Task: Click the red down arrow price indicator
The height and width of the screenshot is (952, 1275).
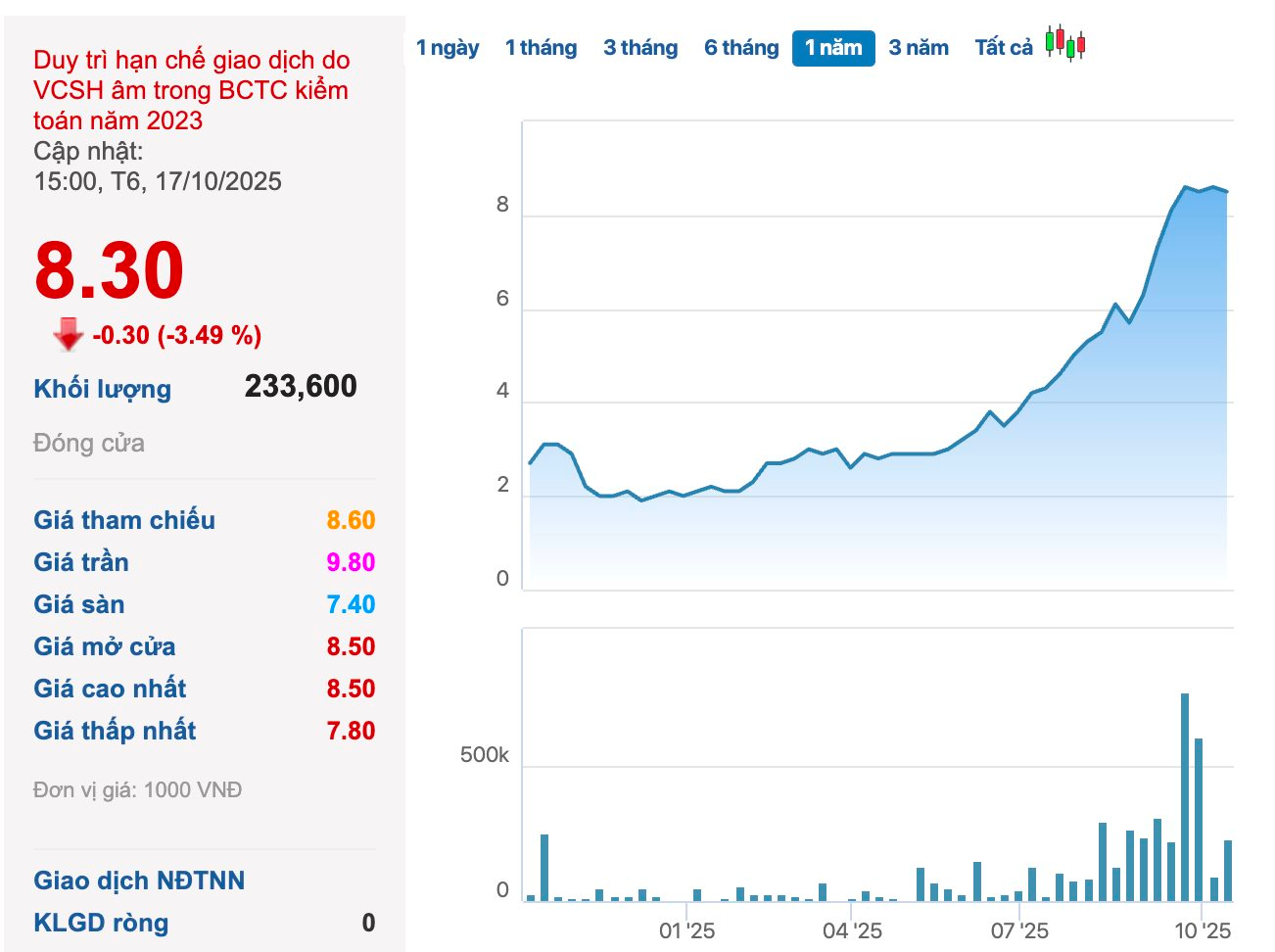Action: pyautogui.click(x=68, y=334)
